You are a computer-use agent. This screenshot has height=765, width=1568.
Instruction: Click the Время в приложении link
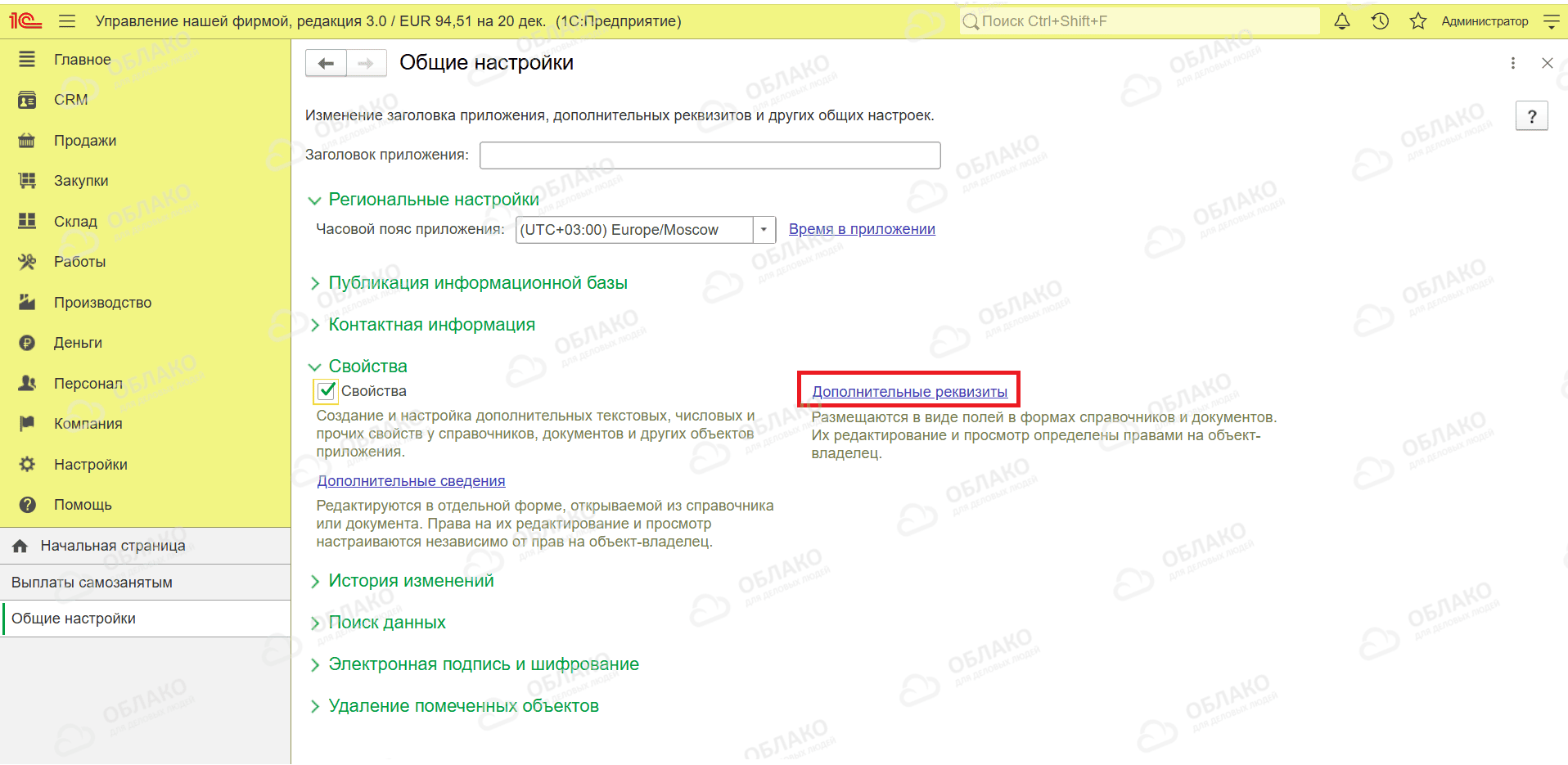[862, 229]
